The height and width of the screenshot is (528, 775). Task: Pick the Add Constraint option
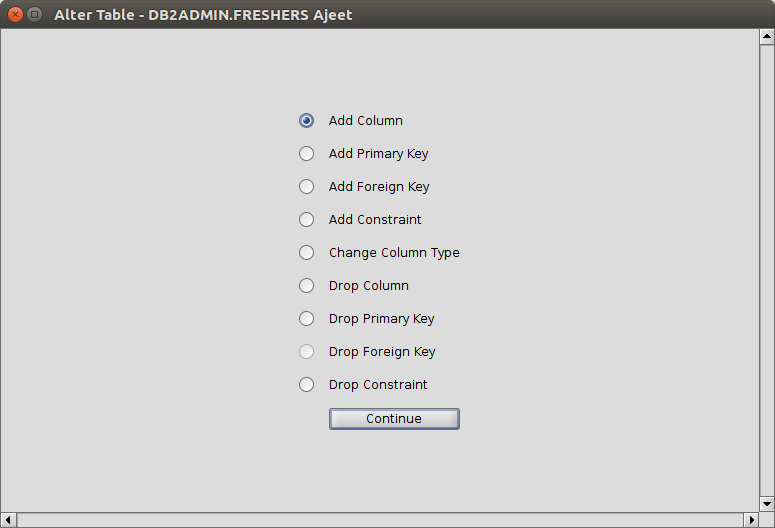tap(307, 219)
